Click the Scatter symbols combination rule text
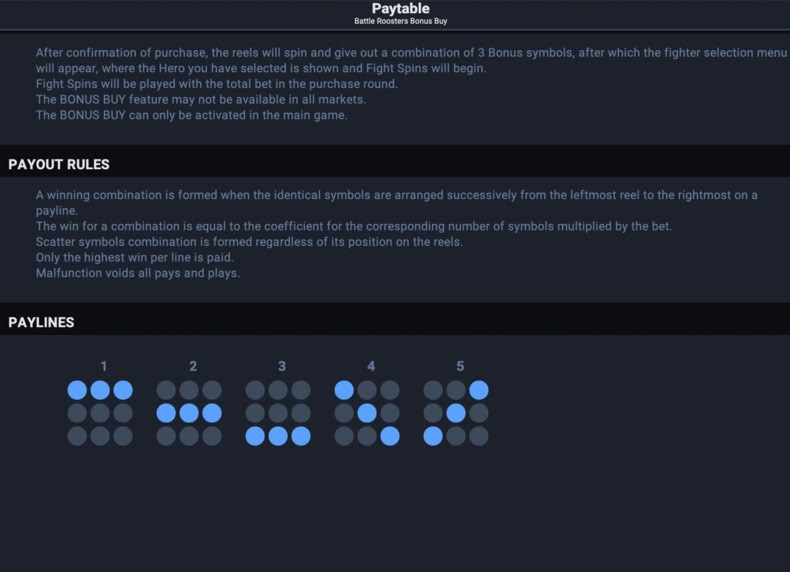Viewport: 790px width, 572px height. 249,242
